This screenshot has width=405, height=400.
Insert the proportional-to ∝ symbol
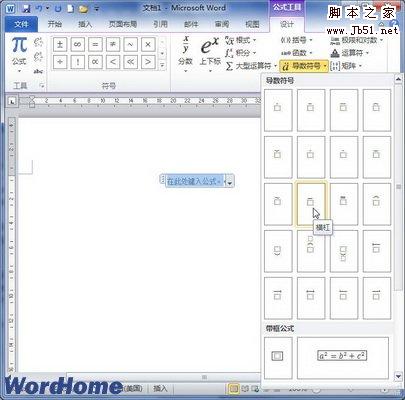(95, 62)
